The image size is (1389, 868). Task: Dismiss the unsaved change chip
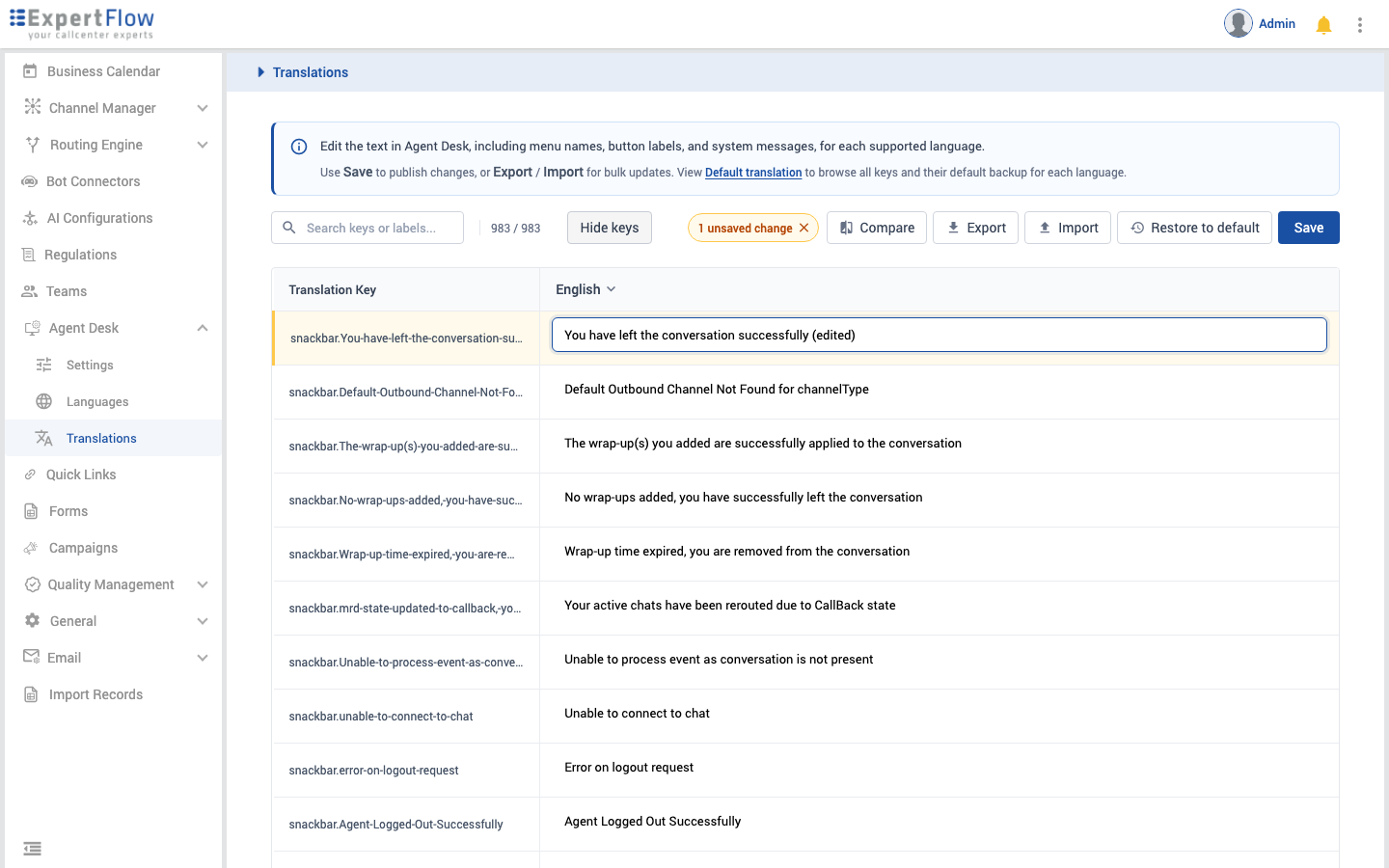click(x=803, y=228)
